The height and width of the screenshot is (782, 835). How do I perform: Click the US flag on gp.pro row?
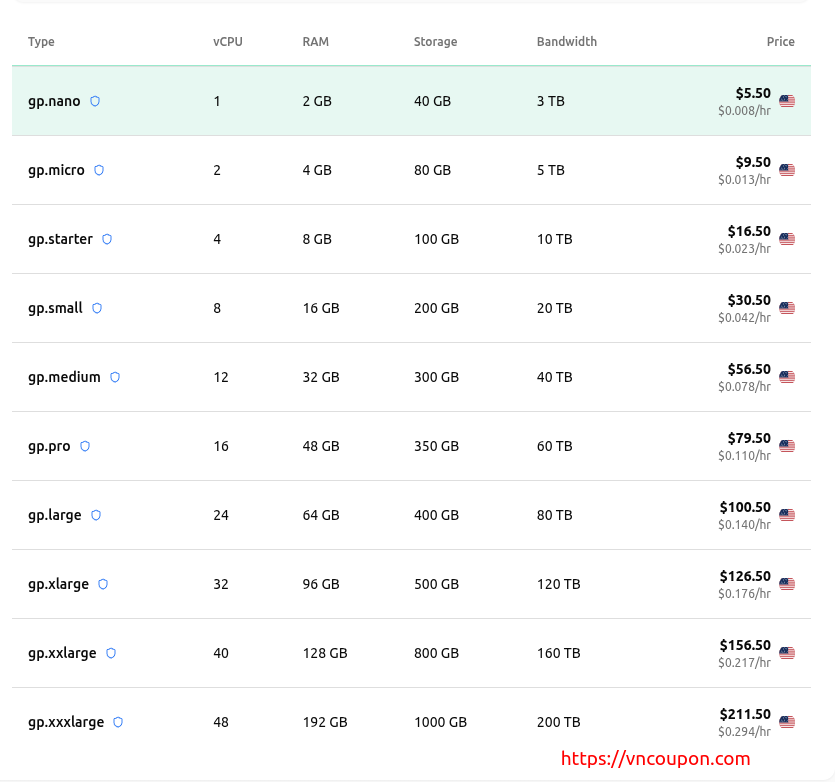787,446
